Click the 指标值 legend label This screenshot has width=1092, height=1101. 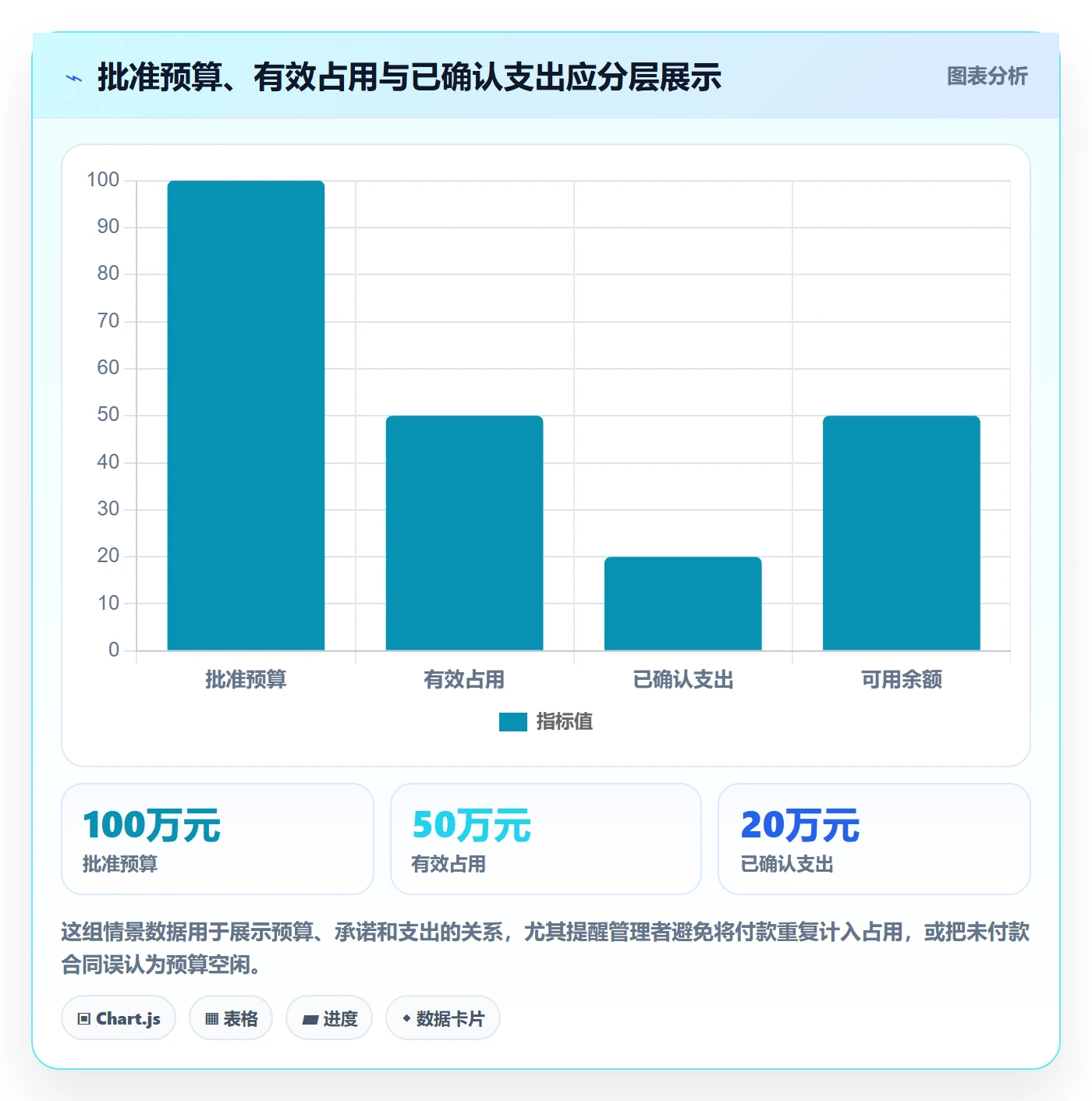564,722
